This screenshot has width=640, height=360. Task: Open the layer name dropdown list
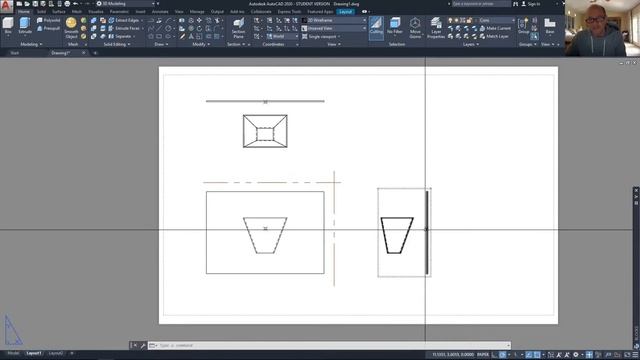496,20
